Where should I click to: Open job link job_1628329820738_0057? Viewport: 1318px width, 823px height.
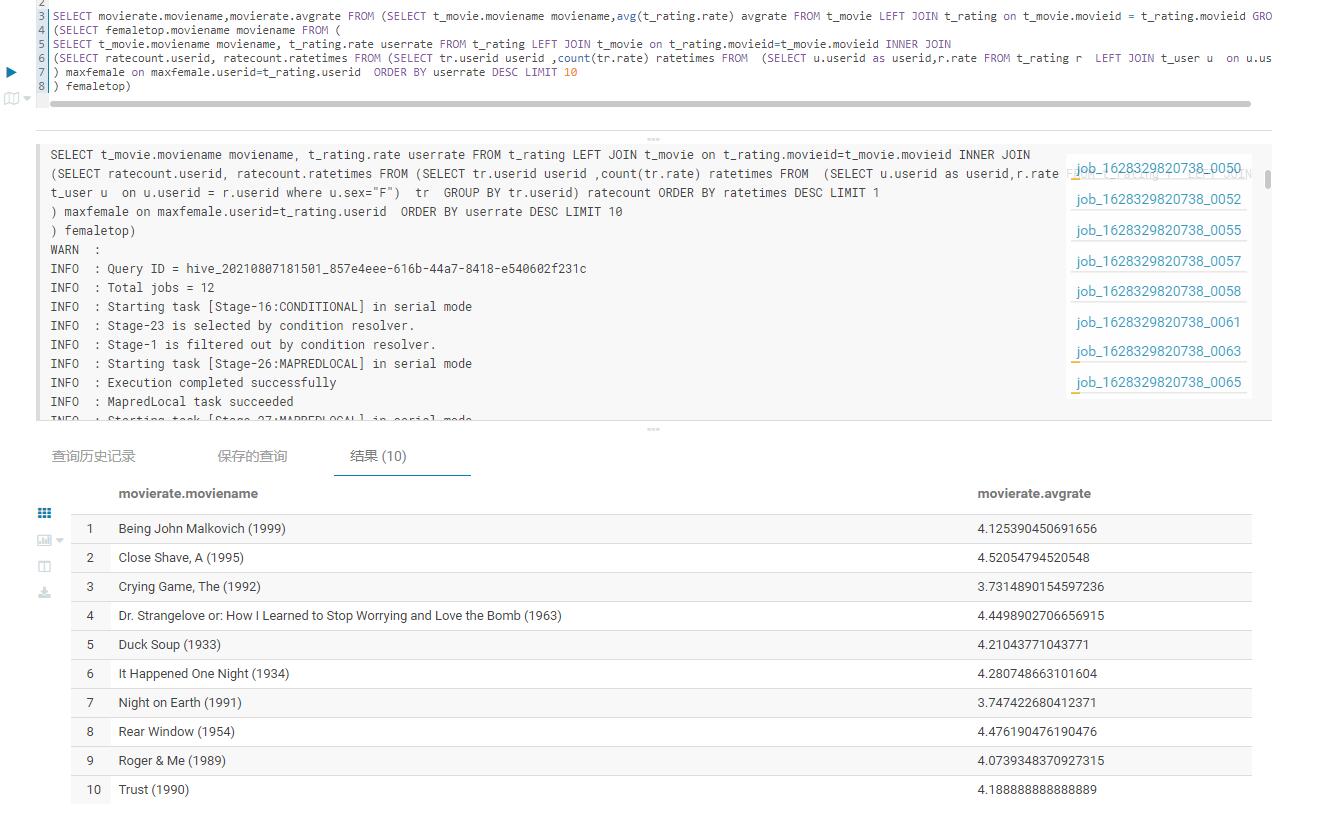click(x=1158, y=261)
